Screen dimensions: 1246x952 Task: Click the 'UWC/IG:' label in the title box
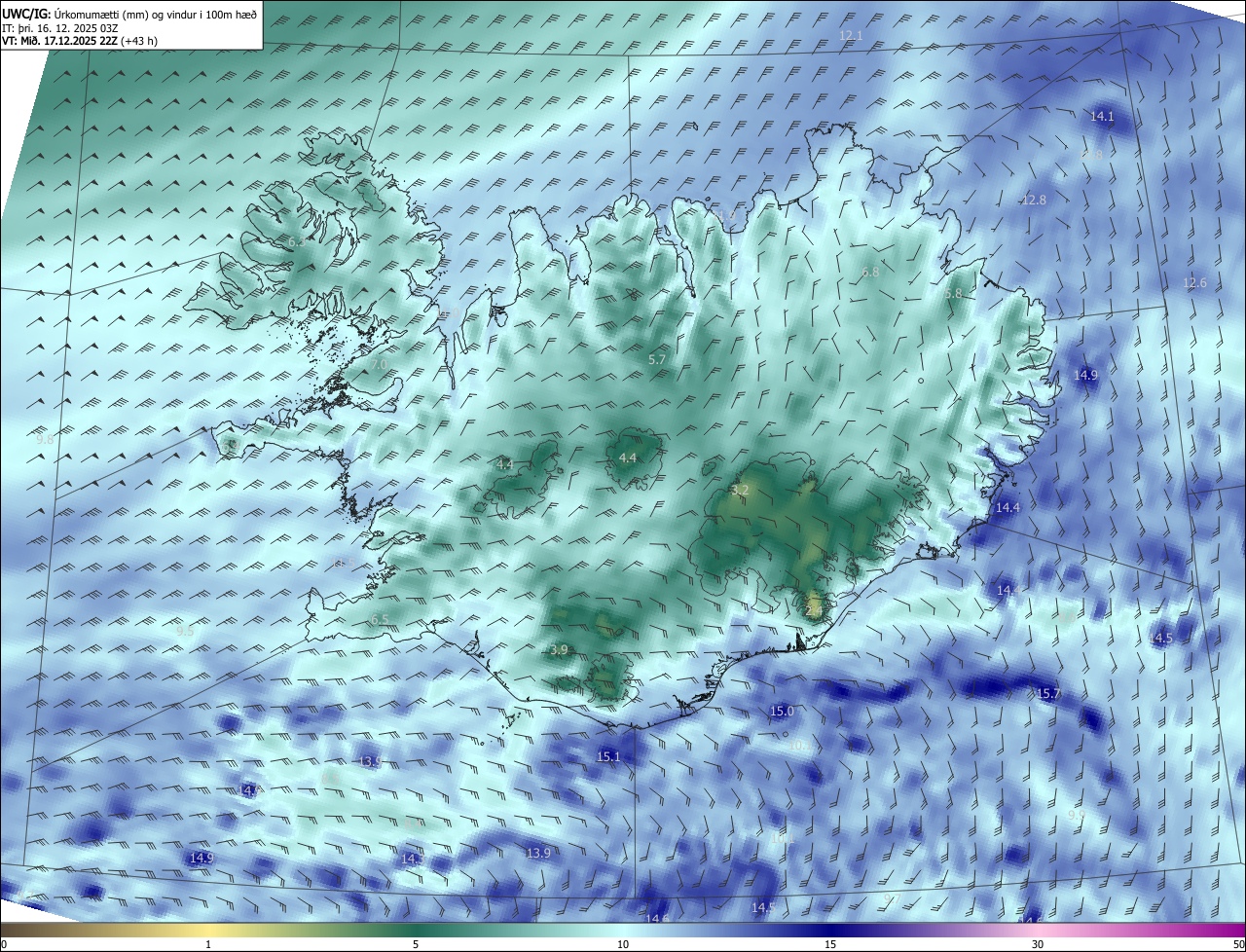coord(24,13)
